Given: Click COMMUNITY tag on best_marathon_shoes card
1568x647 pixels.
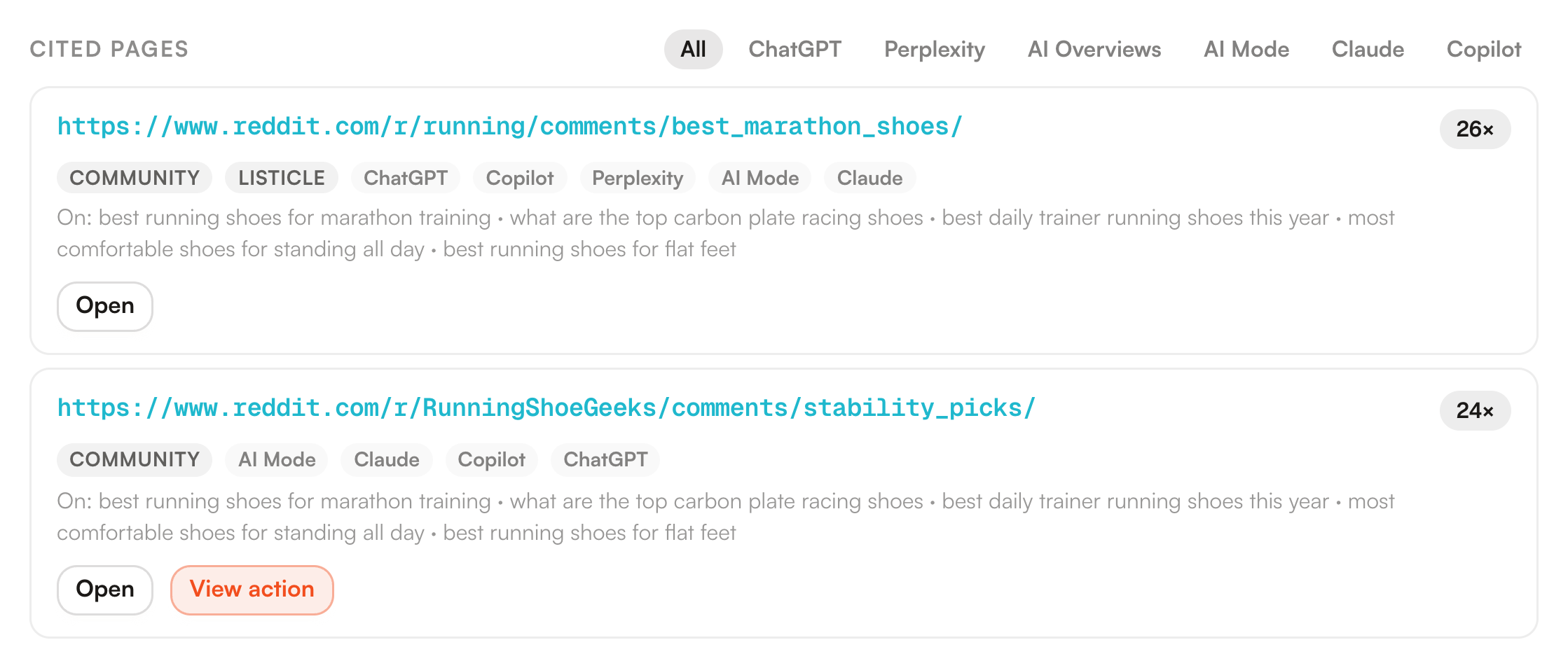Looking at the screenshot, I should 135,178.
